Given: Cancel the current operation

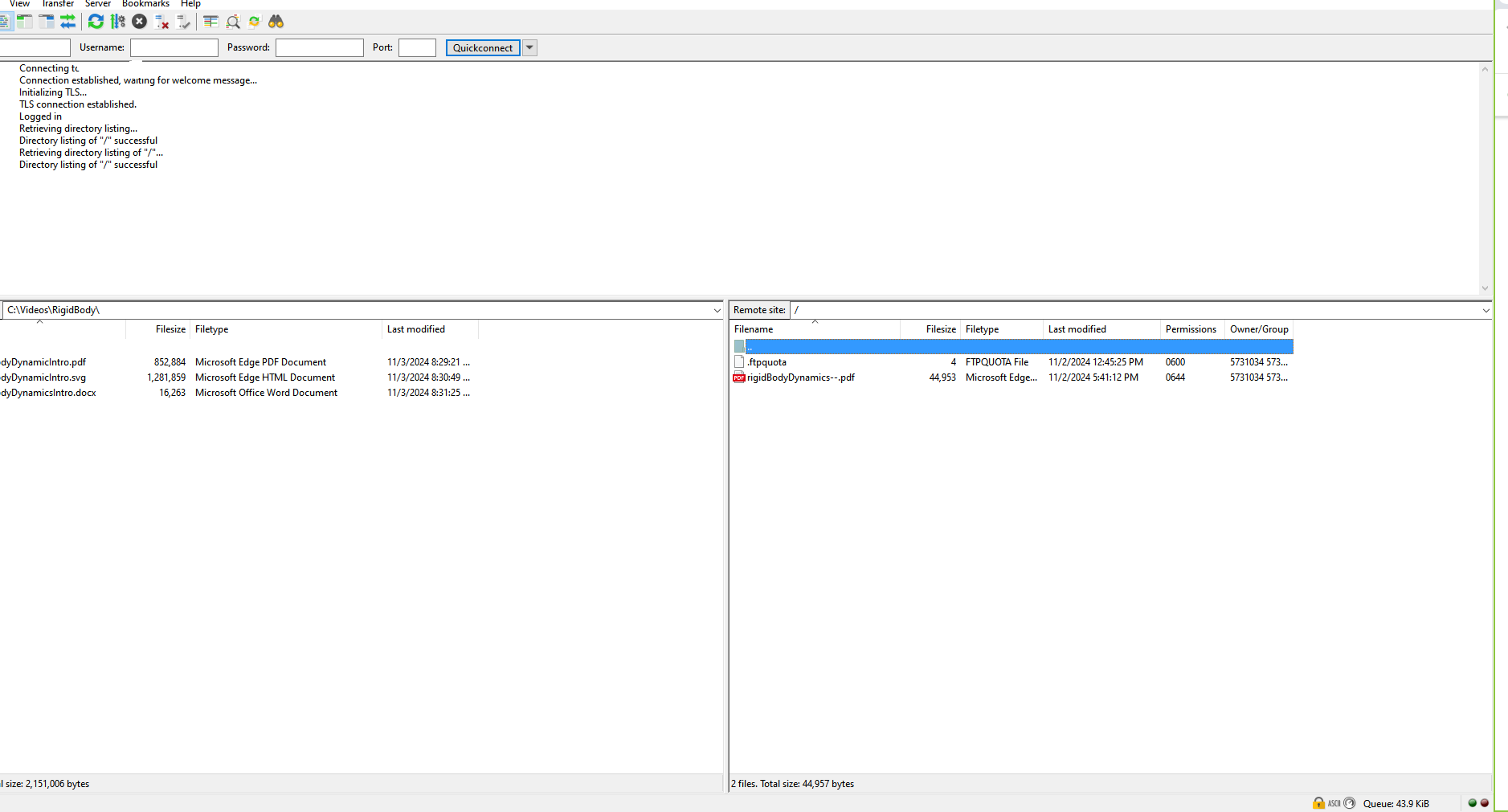Looking at the screenshot, I should click(x=139, y=22).
